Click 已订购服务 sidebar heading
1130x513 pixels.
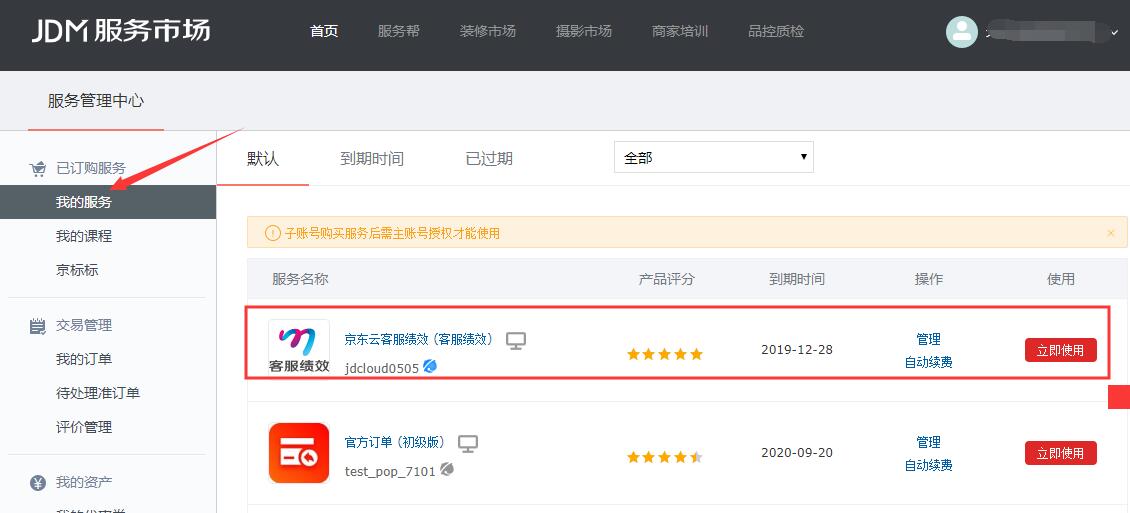point(91,169)
